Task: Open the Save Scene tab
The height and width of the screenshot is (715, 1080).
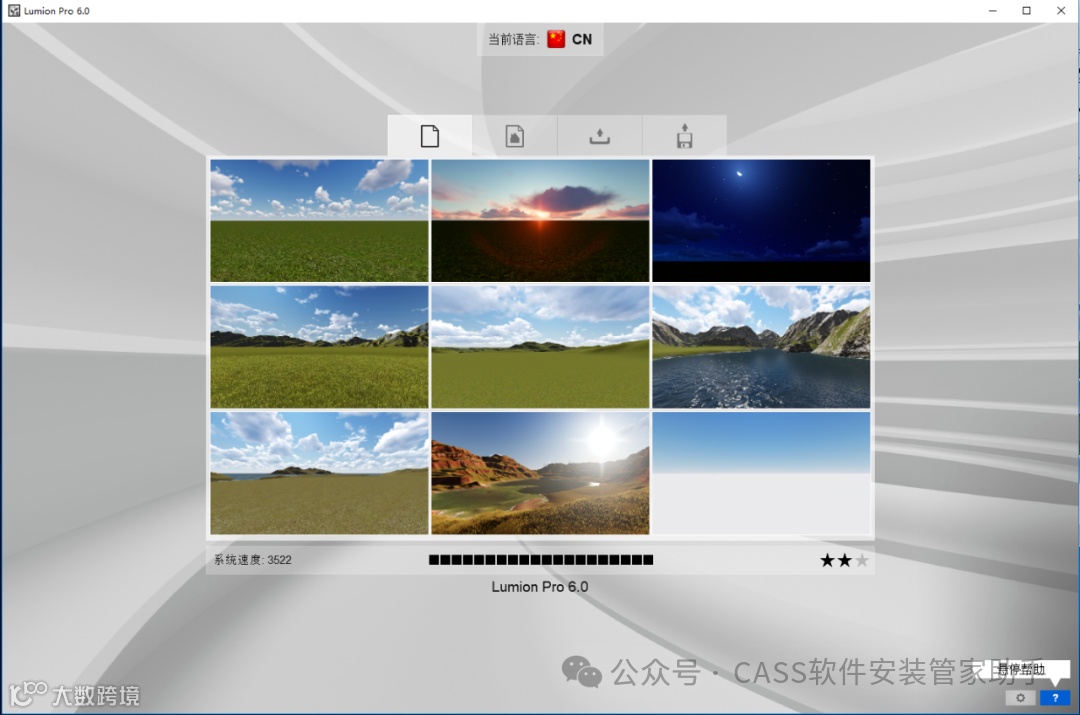Action: pyautogui.click(x=684, y=136)
